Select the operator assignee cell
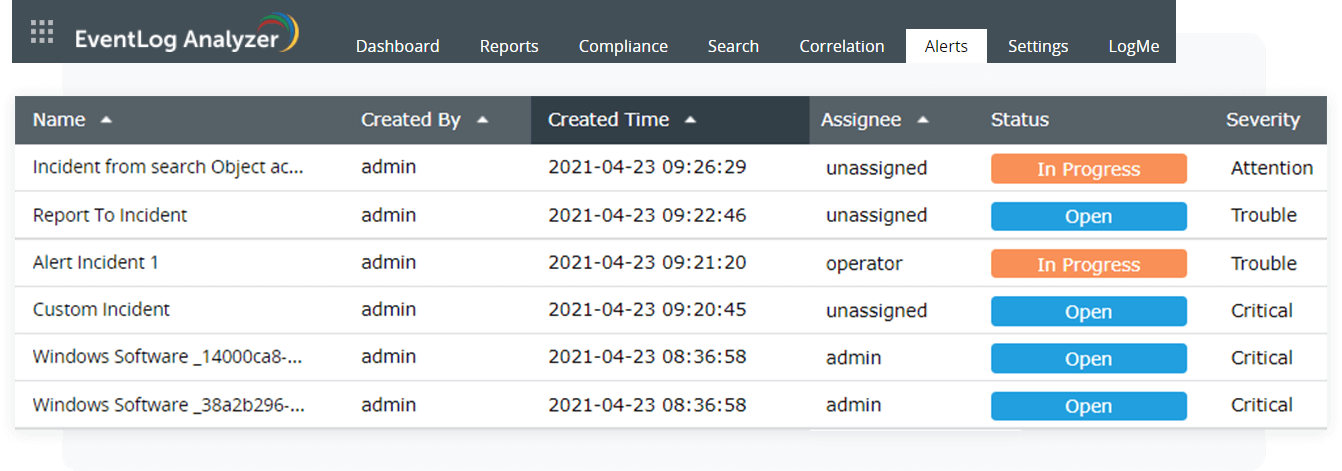The image size is (1342, 471). pyautogui.click(x=864, y=264)
